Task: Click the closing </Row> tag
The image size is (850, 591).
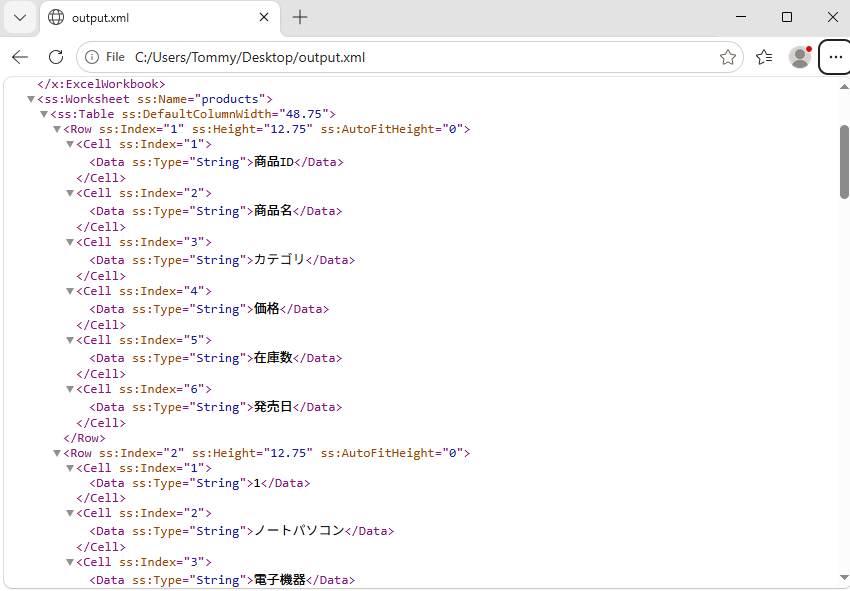Action: pos(85,438)
